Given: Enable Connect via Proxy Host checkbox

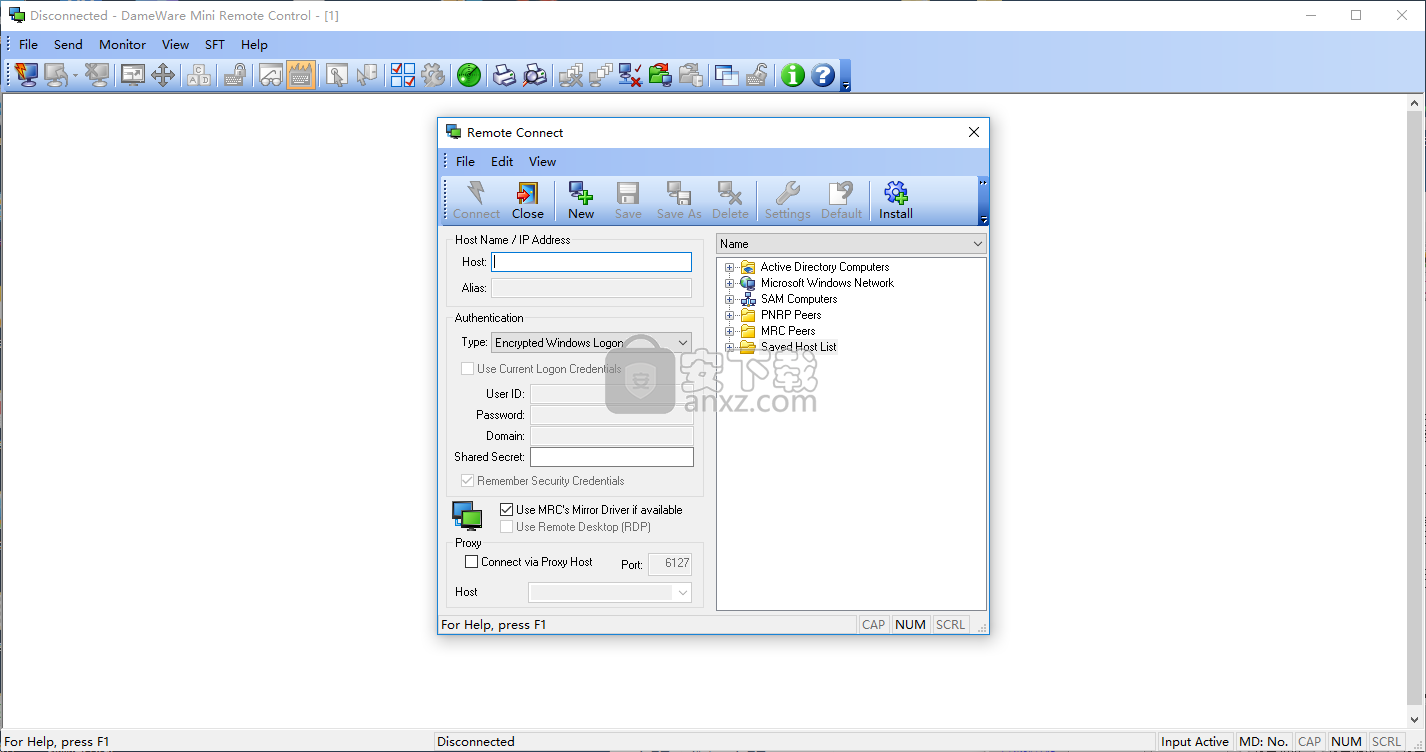Looking at the screenshot, I should click(x=472, y=562).
